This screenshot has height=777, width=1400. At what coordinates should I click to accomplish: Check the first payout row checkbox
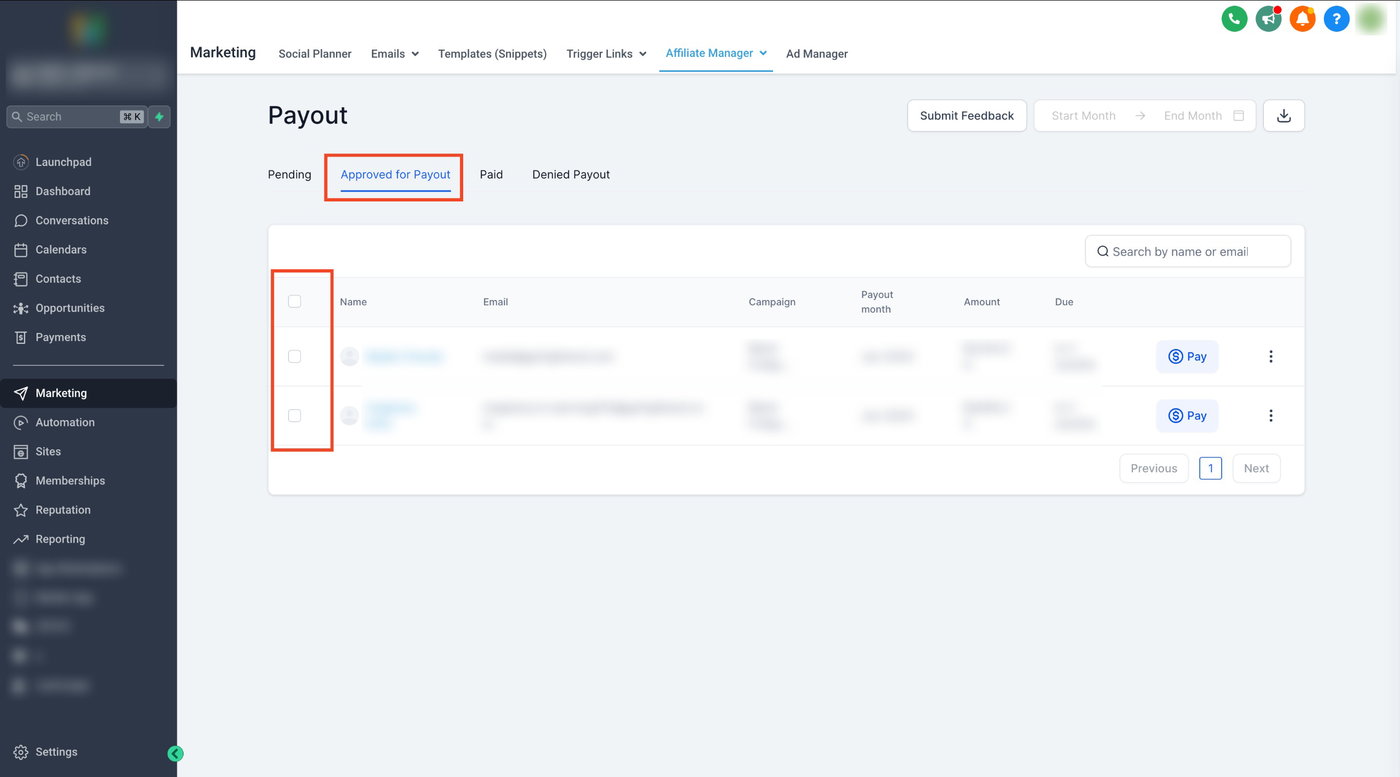point(294,356)
